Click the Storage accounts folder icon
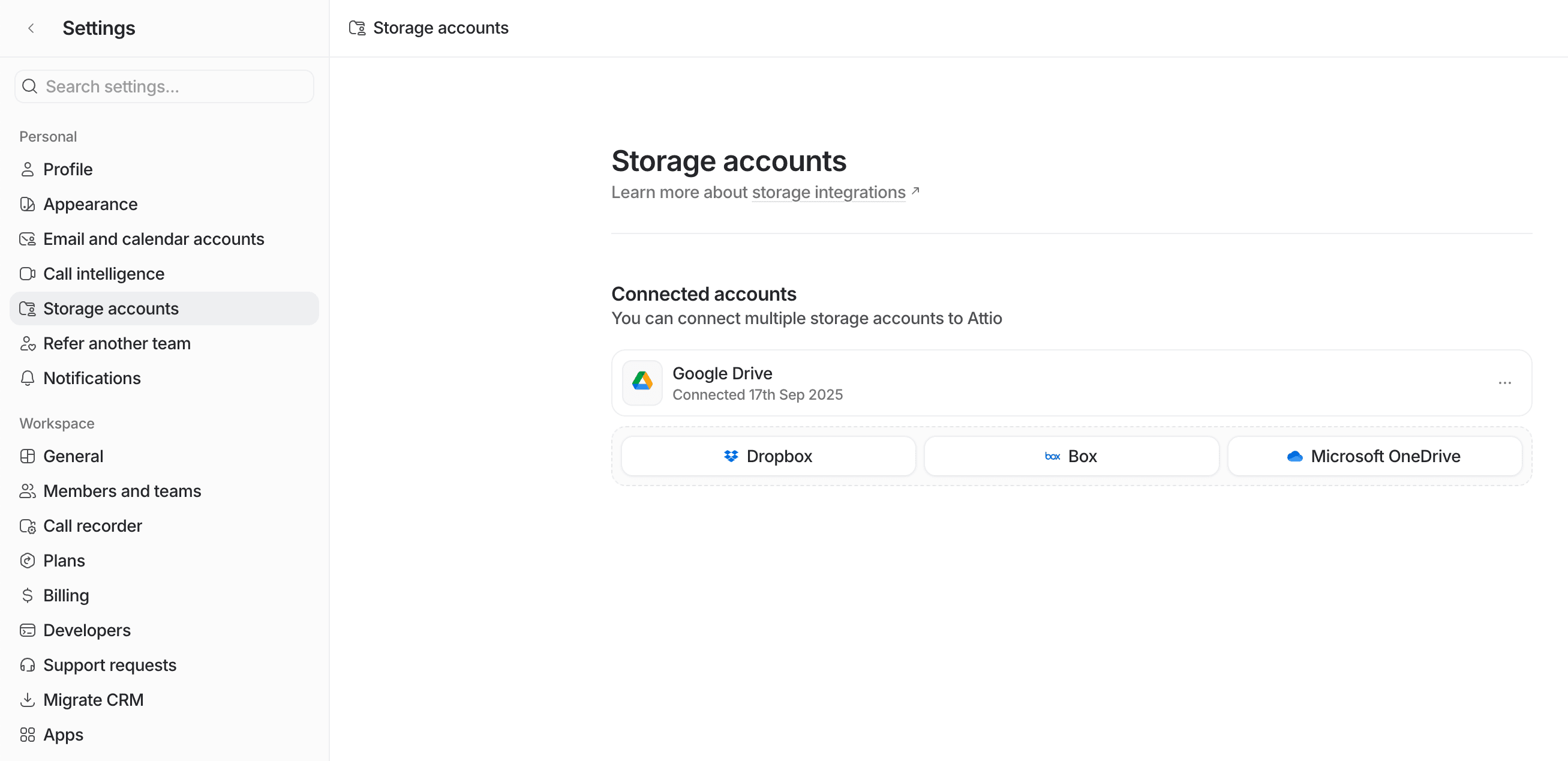This screenshot has width=1568, height=761. (28, 308)
